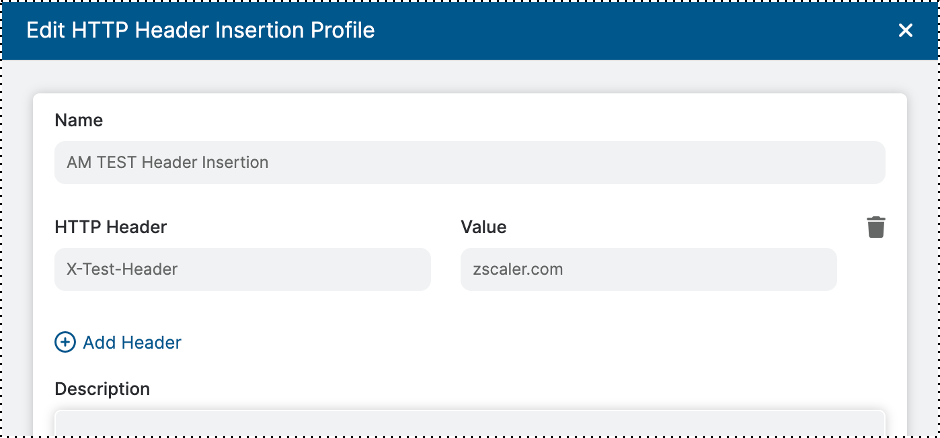Focus the Name input field
Screen dimensions: 940x438
pos(470,162)
